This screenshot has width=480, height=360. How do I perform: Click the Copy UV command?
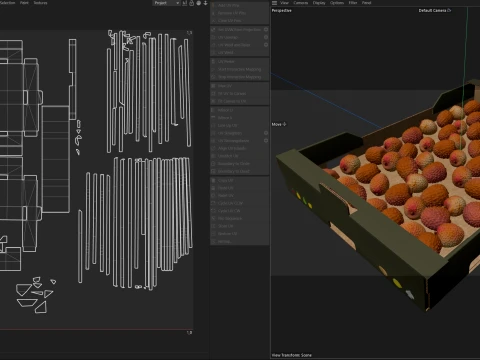[x=240, y=180]
